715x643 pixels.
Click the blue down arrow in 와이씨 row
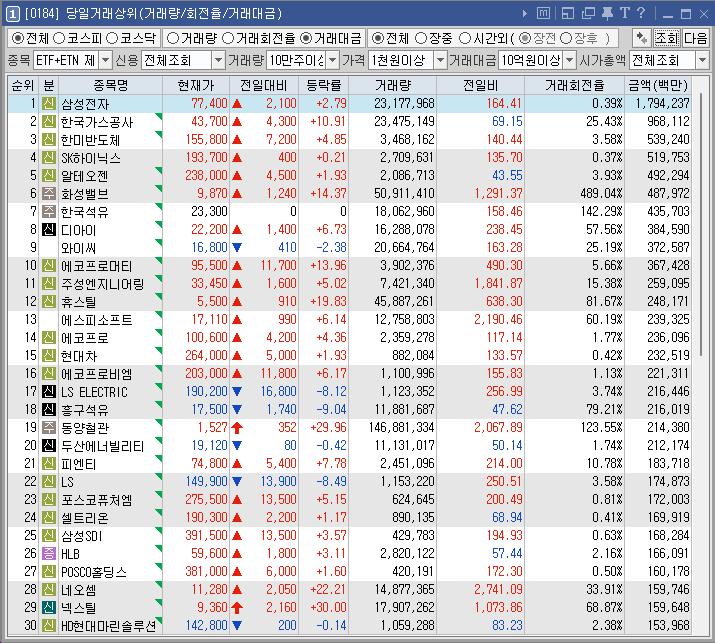coord(237,248)
